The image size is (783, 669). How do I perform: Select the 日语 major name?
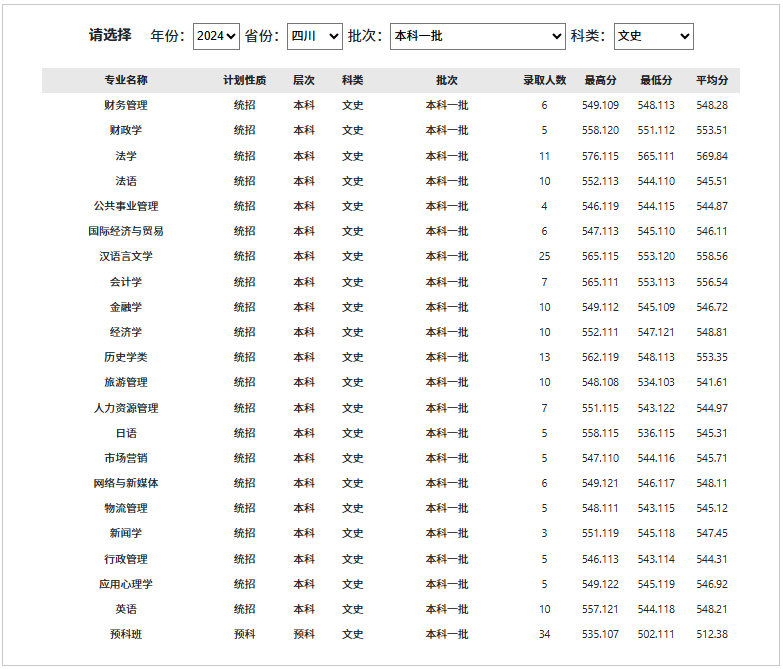(x=126, y=433)
